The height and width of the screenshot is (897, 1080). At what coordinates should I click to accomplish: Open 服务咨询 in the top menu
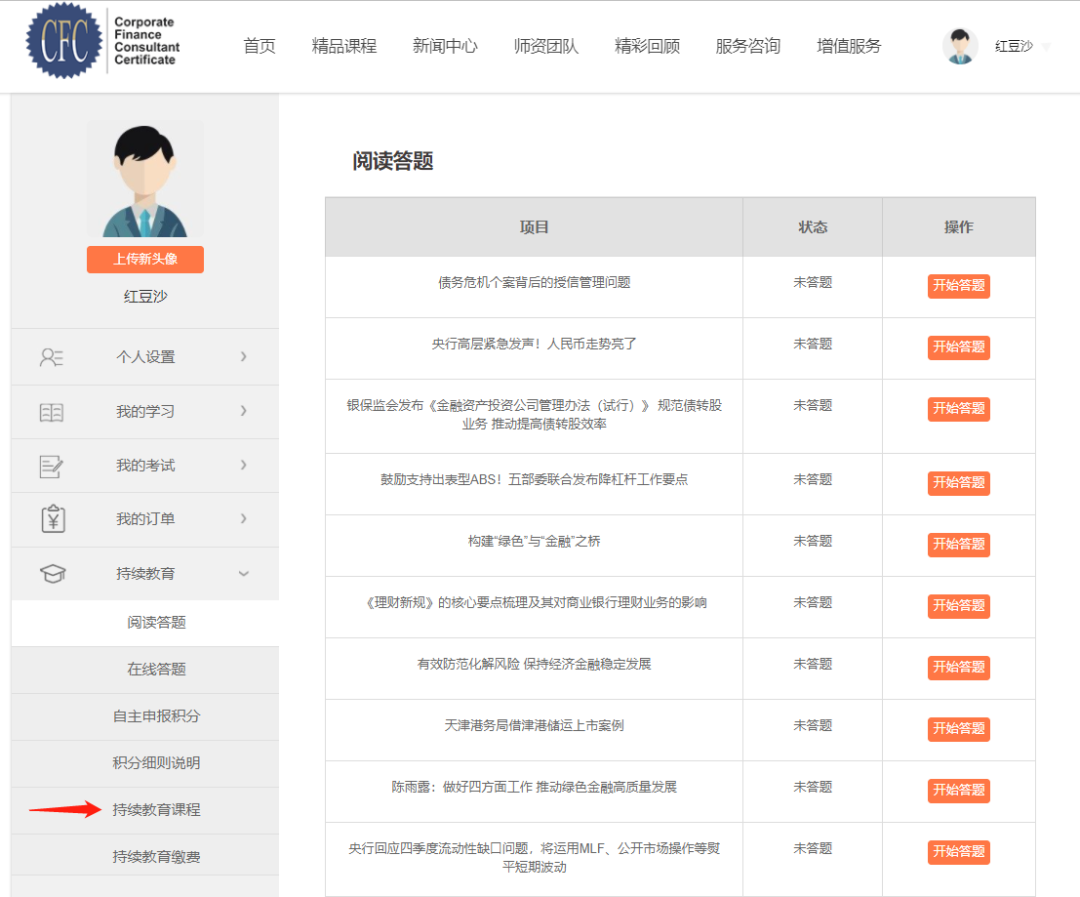tap(748, 46)
